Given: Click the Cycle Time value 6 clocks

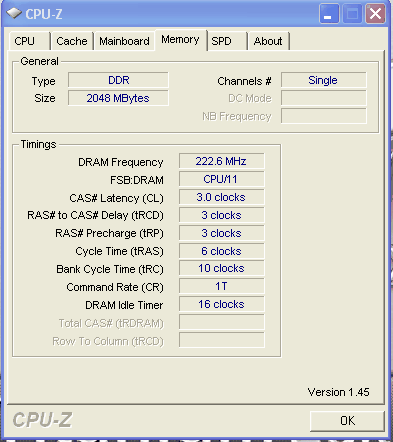Looking at the screenshot, I should tap(221, 251).
